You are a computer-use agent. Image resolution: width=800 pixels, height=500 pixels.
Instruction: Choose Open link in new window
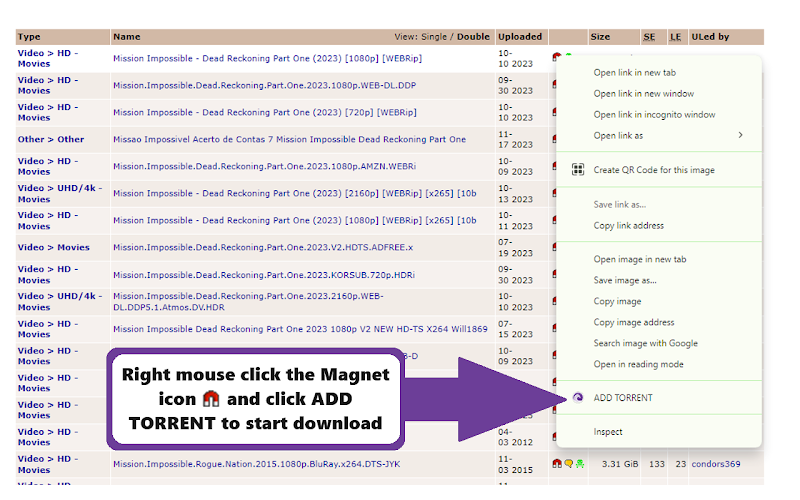click(x=643, y=93)
